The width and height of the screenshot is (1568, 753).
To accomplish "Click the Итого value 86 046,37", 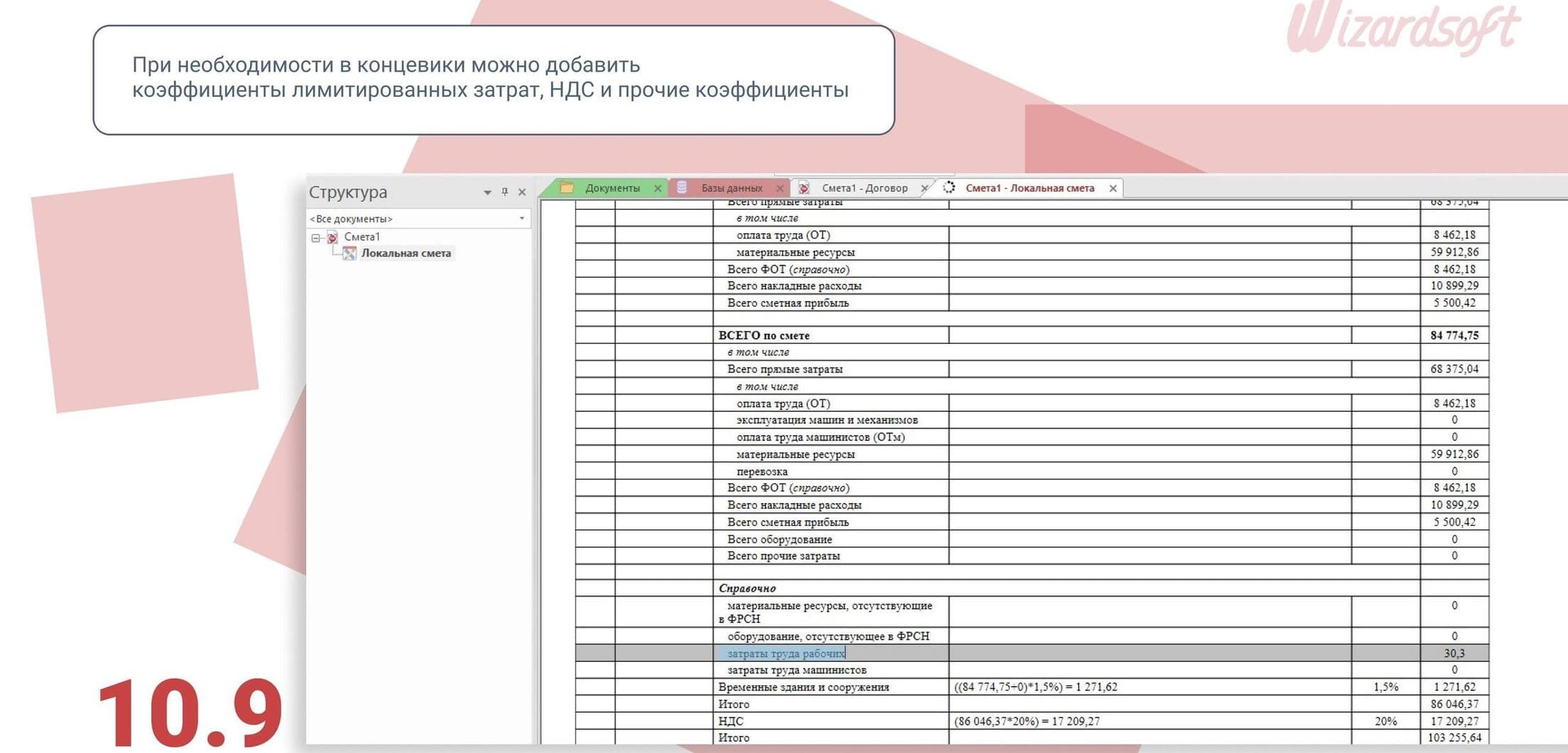I will (x=1454, y=704).
